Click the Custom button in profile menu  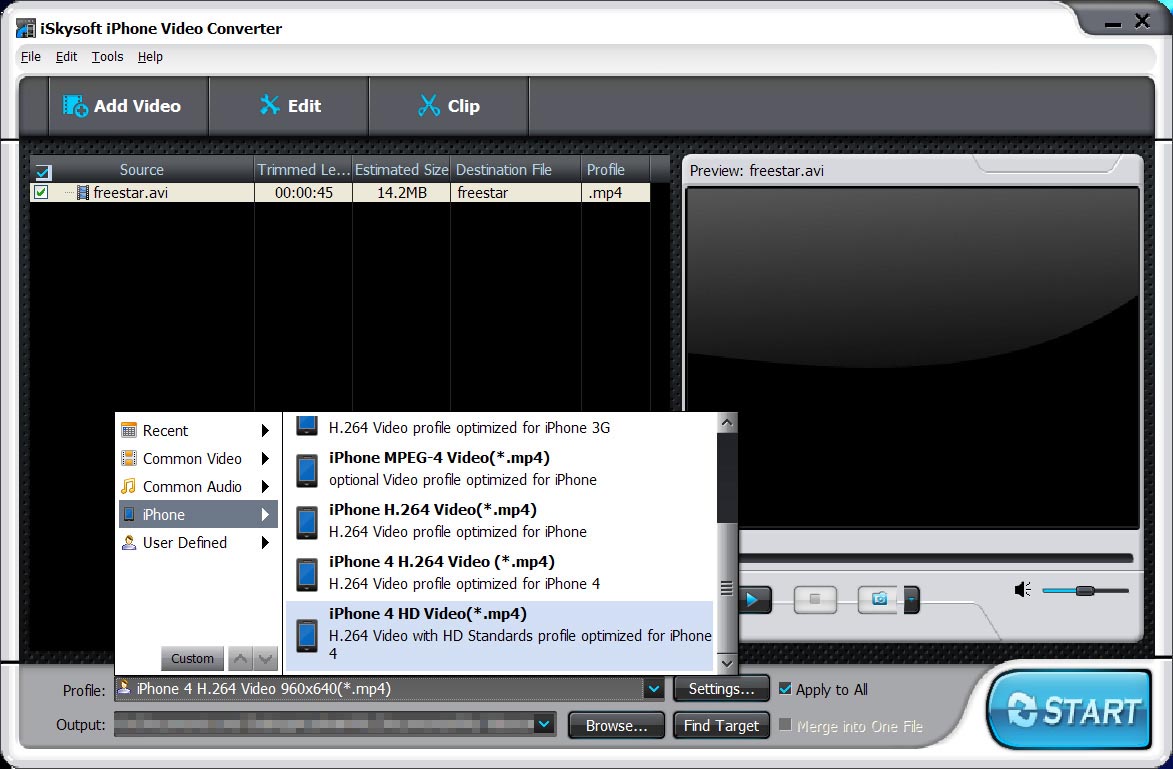click(192, 658)
